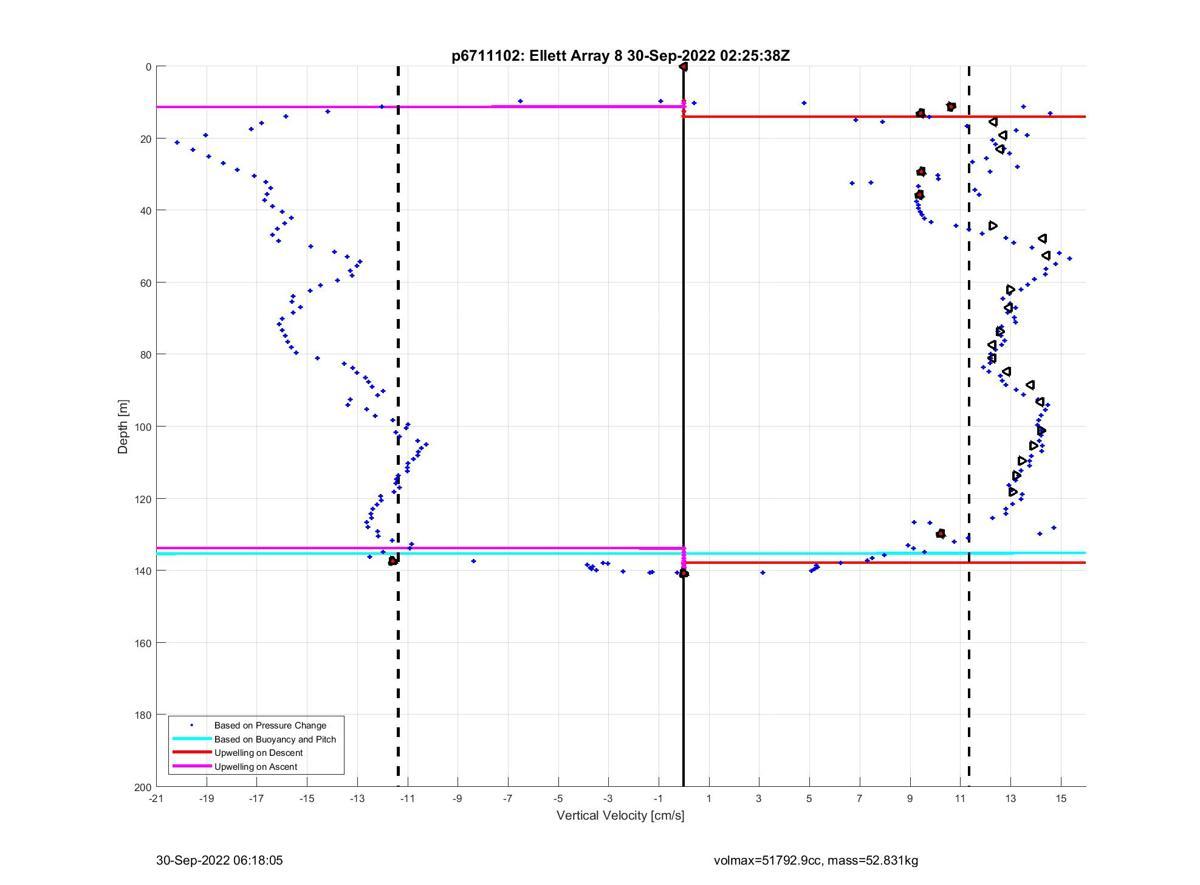
Task: Click y-axis tick label '100'
Action: (x=141, y=427)
